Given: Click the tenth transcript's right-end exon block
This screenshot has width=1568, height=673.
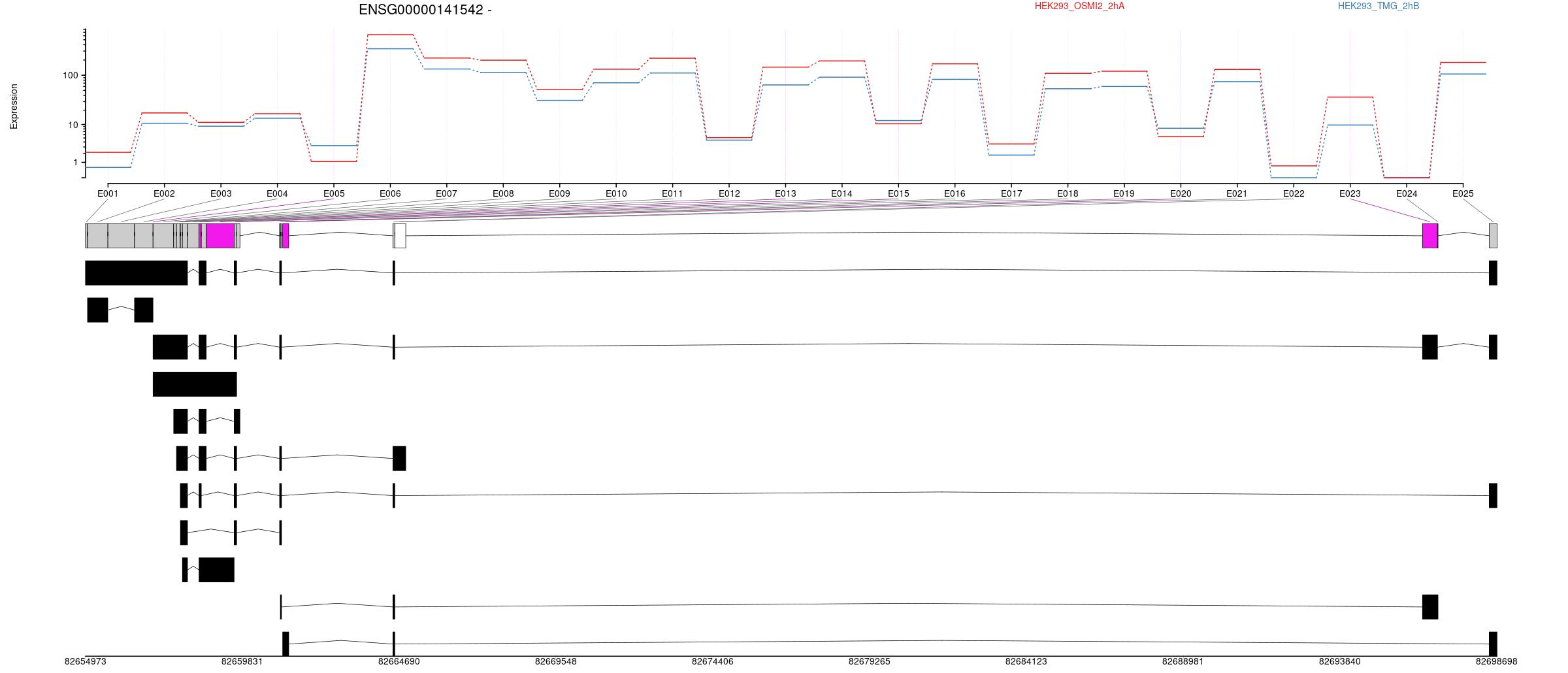Looking at the screenshot, I should click(1430, 608).
